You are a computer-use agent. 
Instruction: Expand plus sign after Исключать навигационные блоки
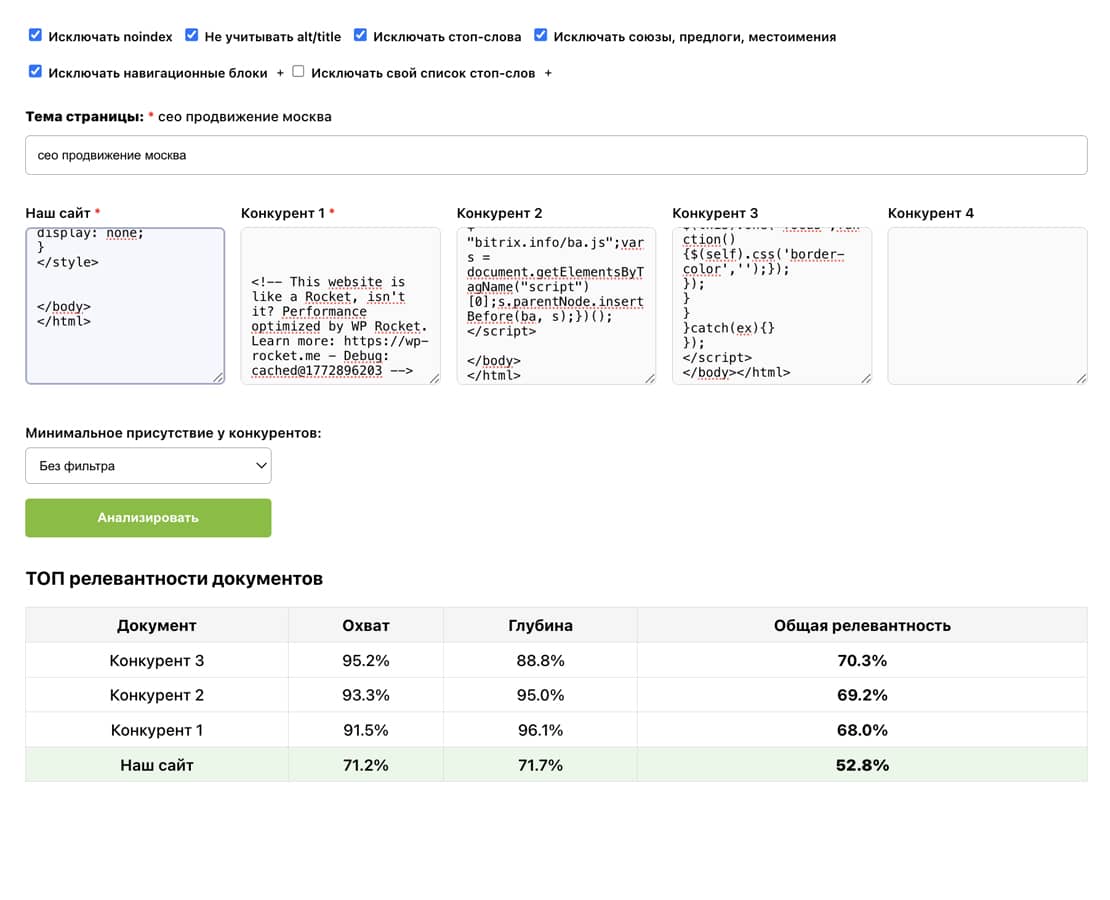pos(280,73)
